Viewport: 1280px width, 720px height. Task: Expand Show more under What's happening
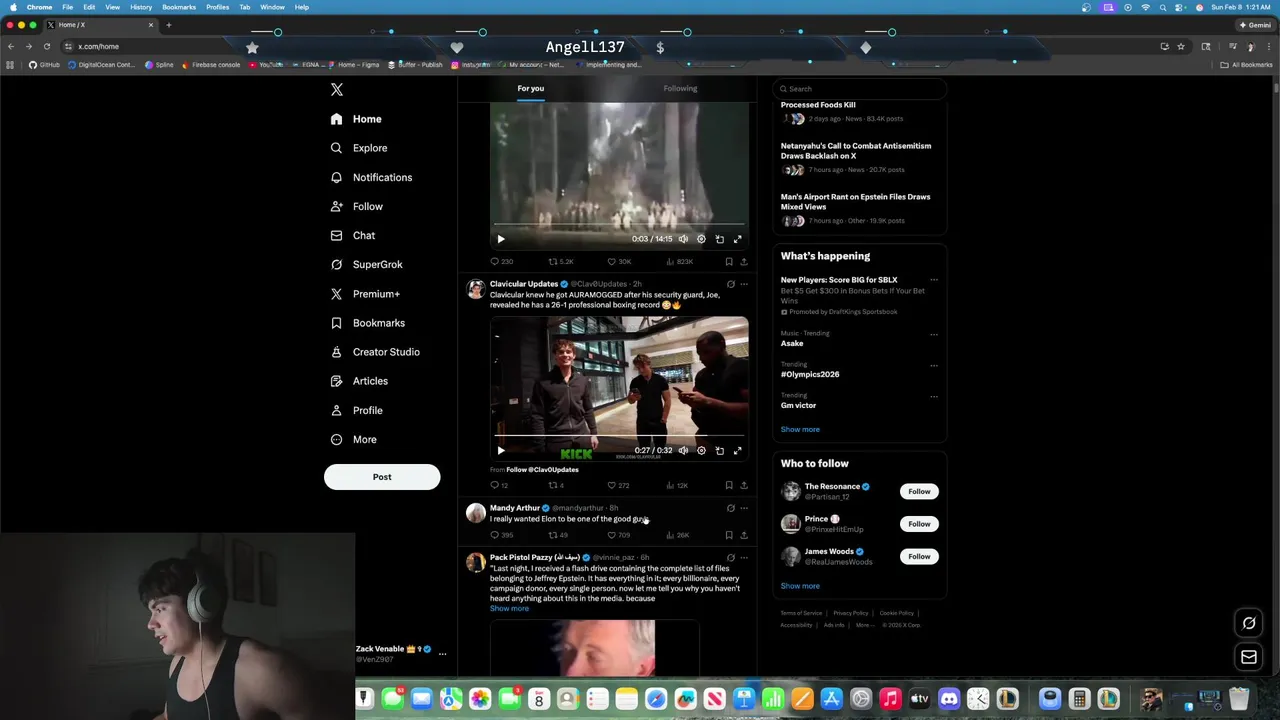[x=800, y=429]
